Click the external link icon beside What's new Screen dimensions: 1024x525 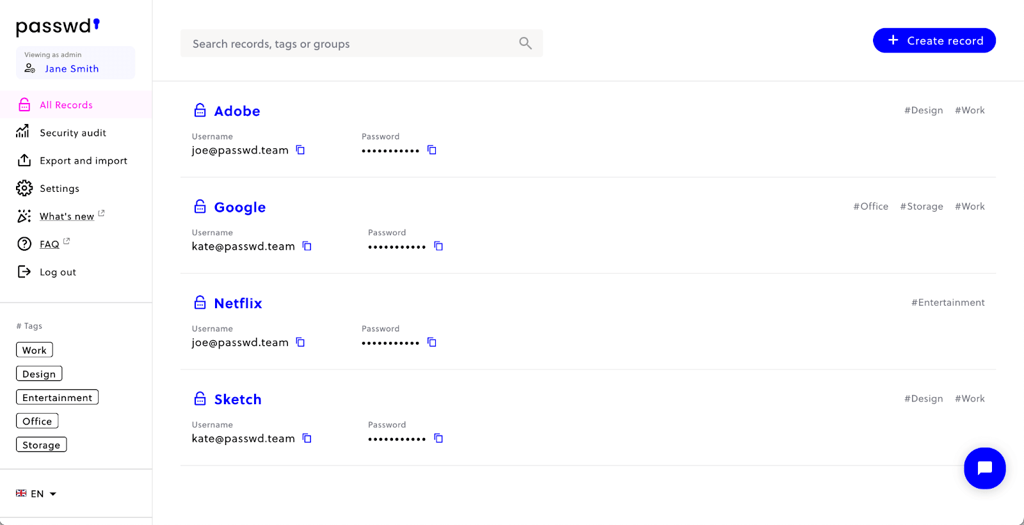[x=101, y=213]
